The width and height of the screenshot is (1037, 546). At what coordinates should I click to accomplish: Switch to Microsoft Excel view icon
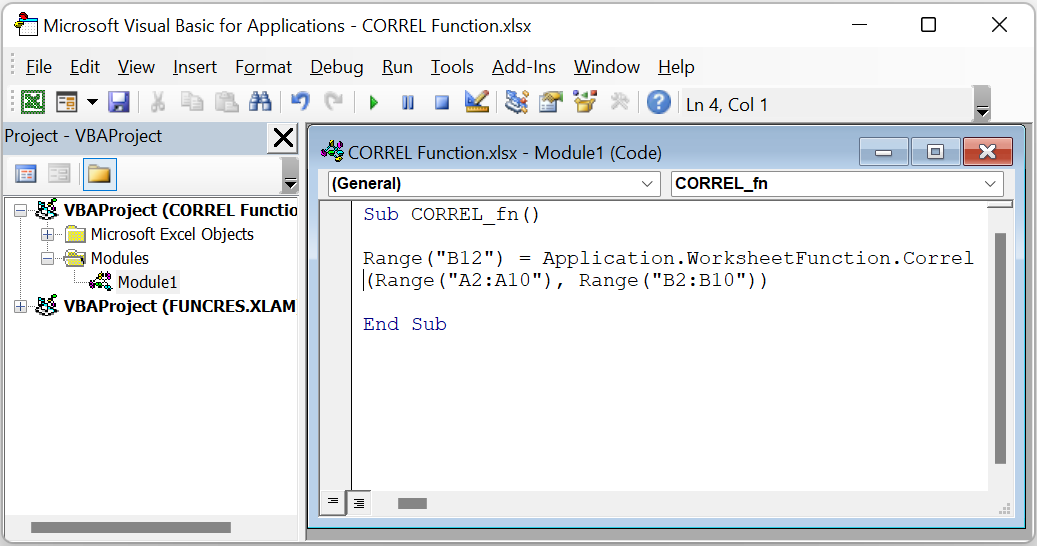coord(32,102)
